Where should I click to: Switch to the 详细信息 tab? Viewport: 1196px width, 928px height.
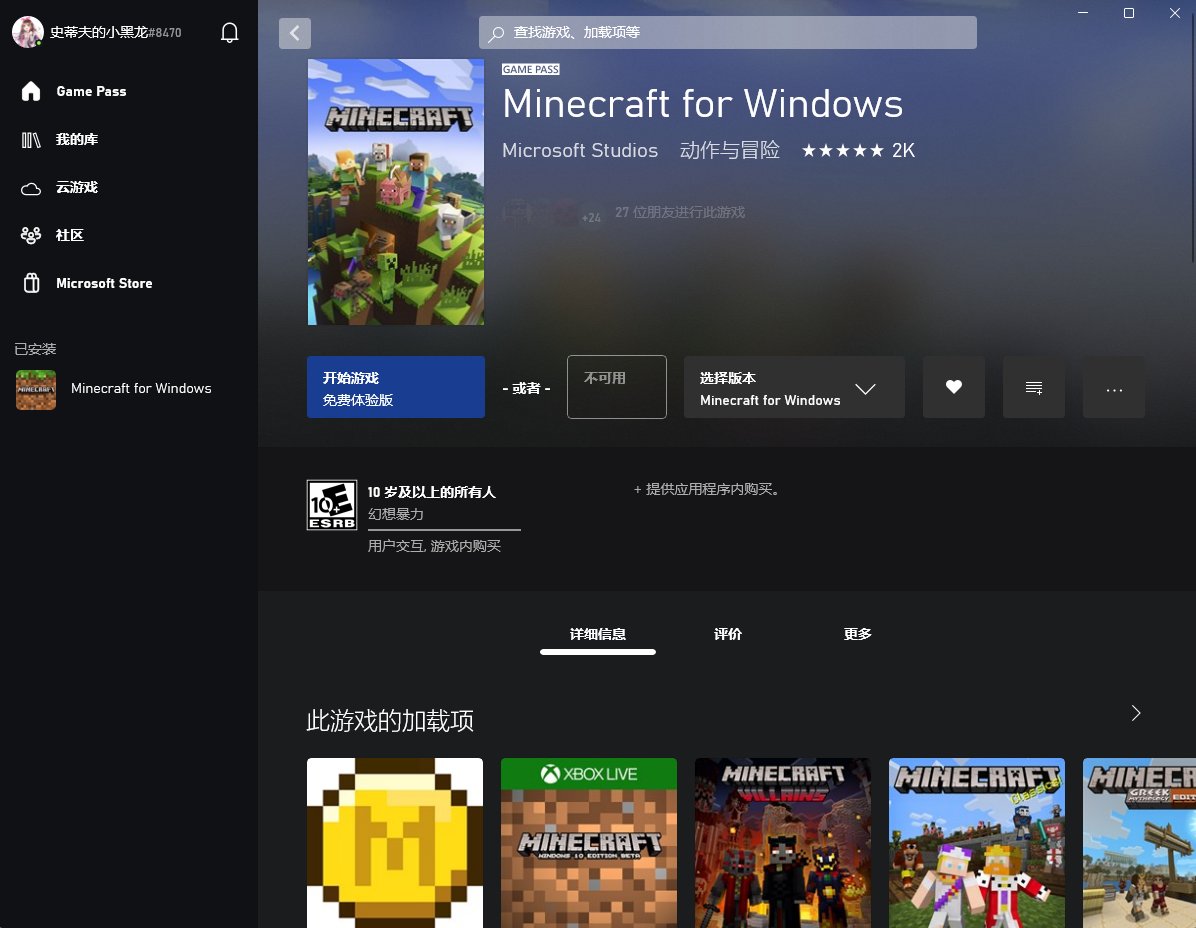[x=598, y=634]
